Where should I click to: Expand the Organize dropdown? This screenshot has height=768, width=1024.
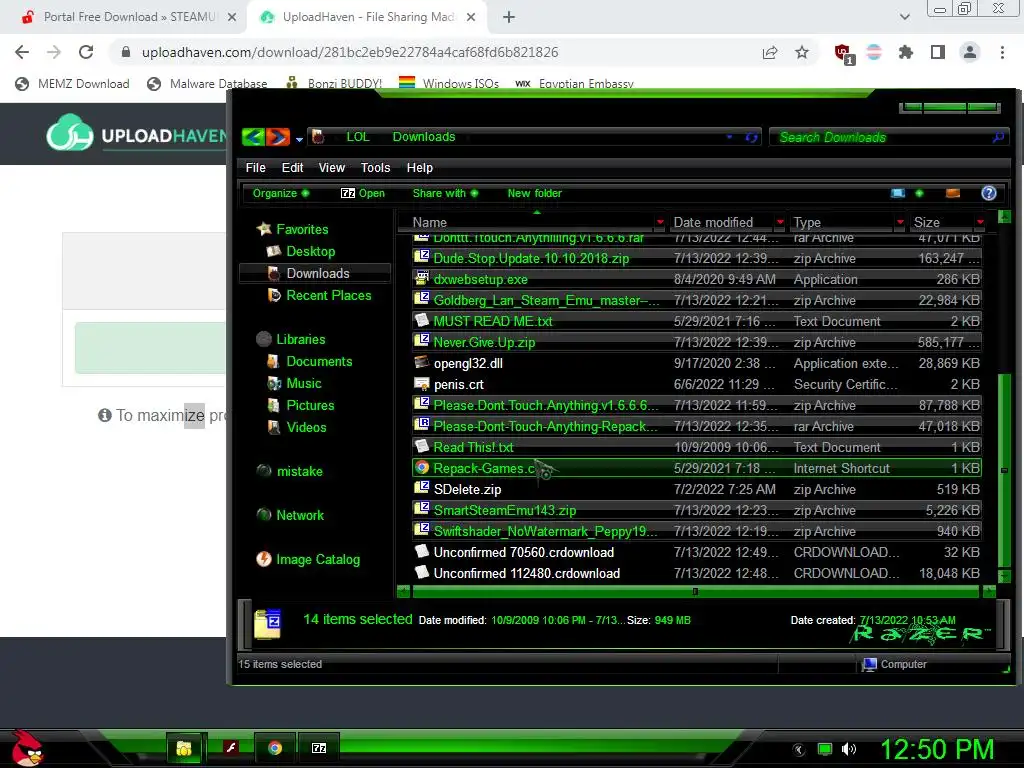[281, 193]
